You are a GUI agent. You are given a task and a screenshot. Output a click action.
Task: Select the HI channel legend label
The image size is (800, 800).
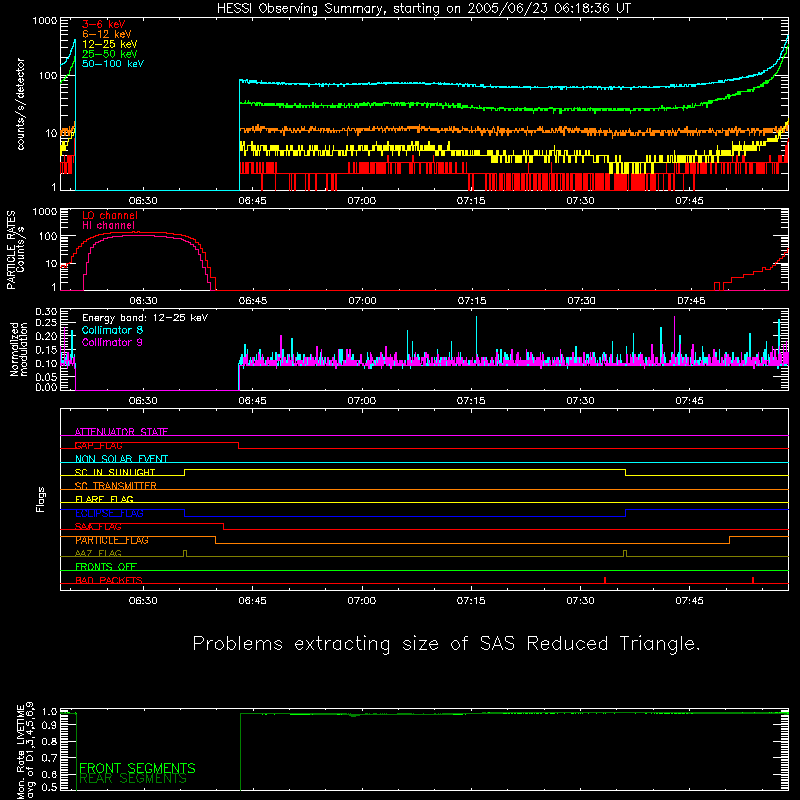109,226
